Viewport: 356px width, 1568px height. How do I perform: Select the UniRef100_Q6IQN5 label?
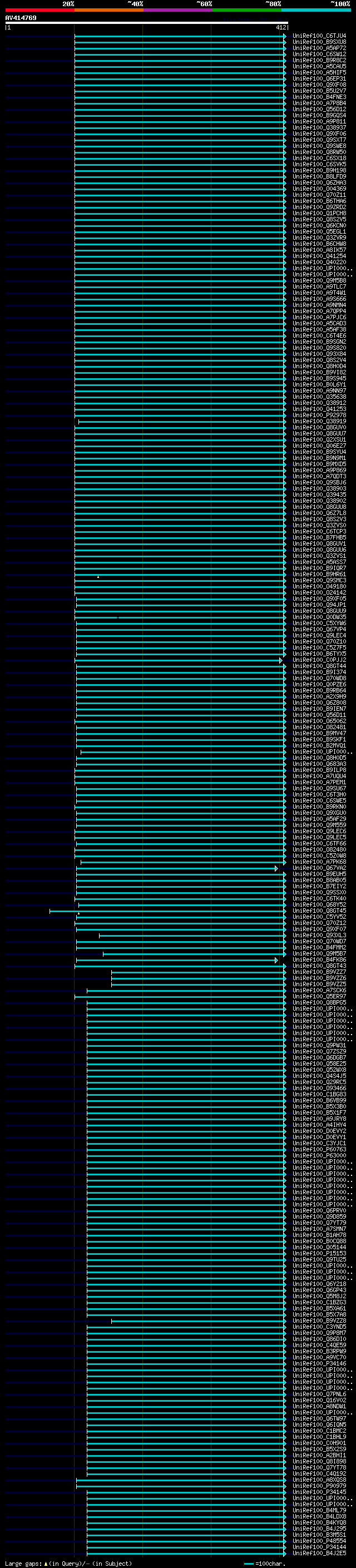tap(319, 1425)
